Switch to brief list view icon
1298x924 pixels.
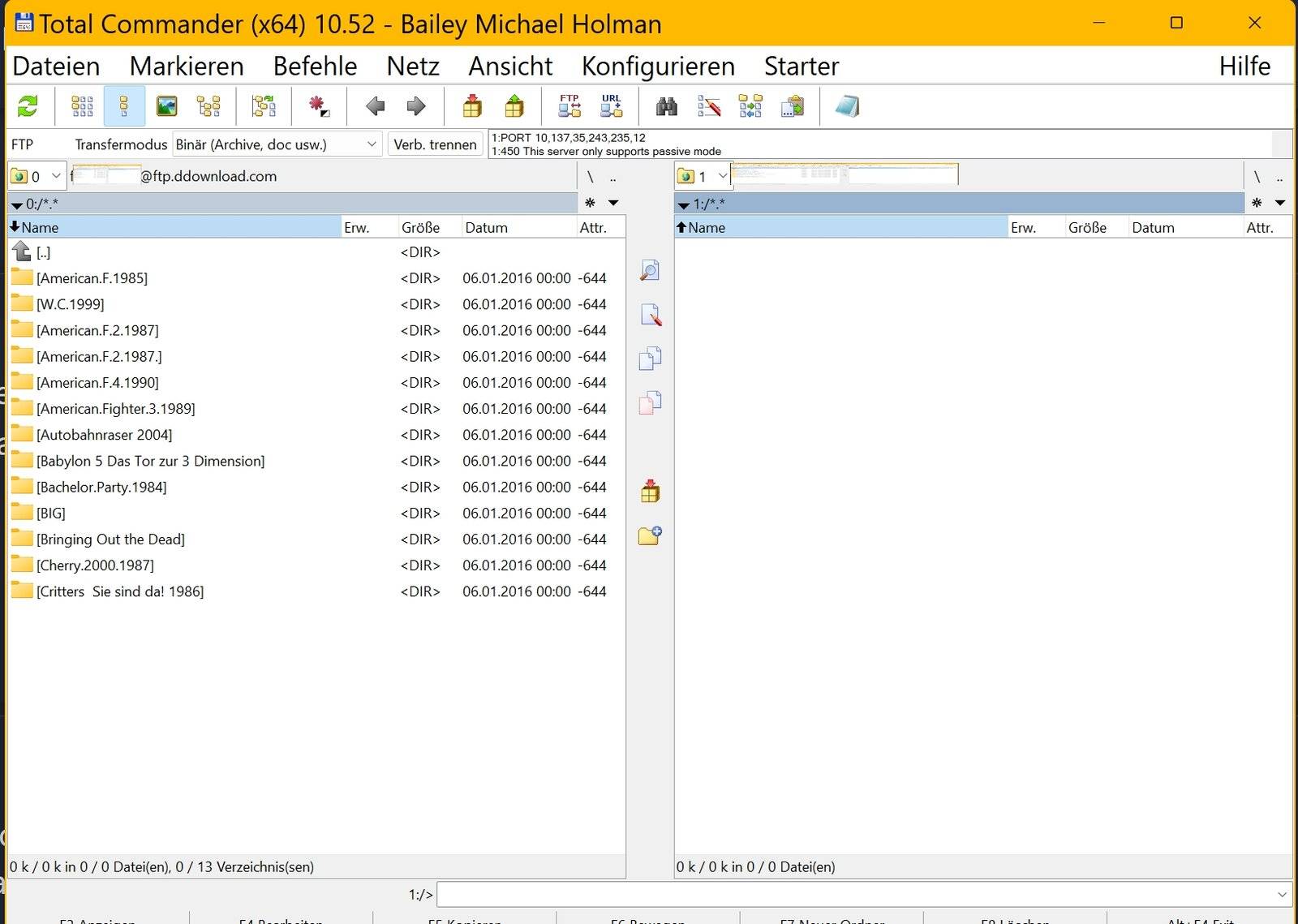82,106
